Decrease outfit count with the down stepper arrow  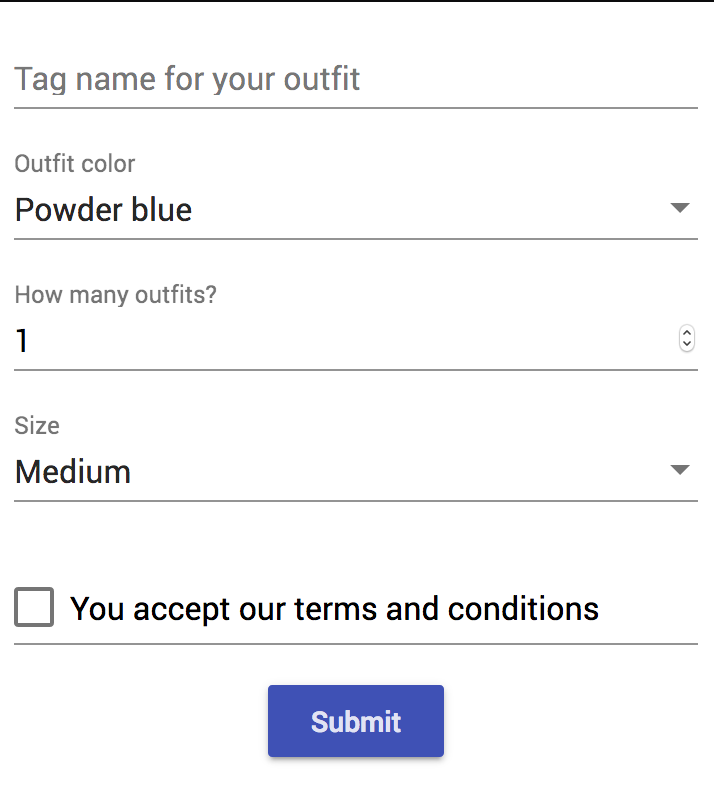[687, 344]
